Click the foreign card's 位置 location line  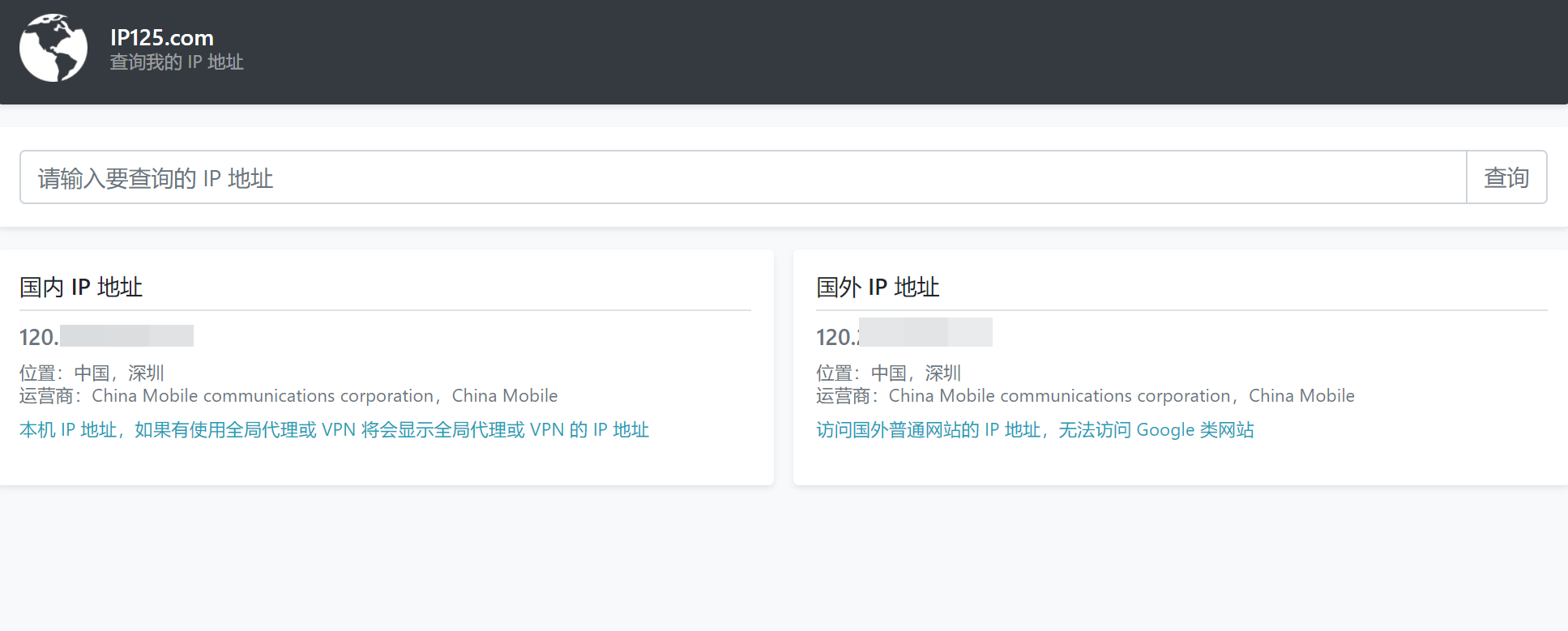[x=888, y=373]
